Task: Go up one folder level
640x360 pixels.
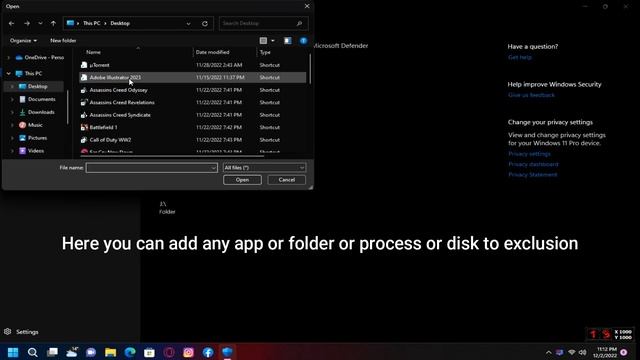Action: point(53,24)
